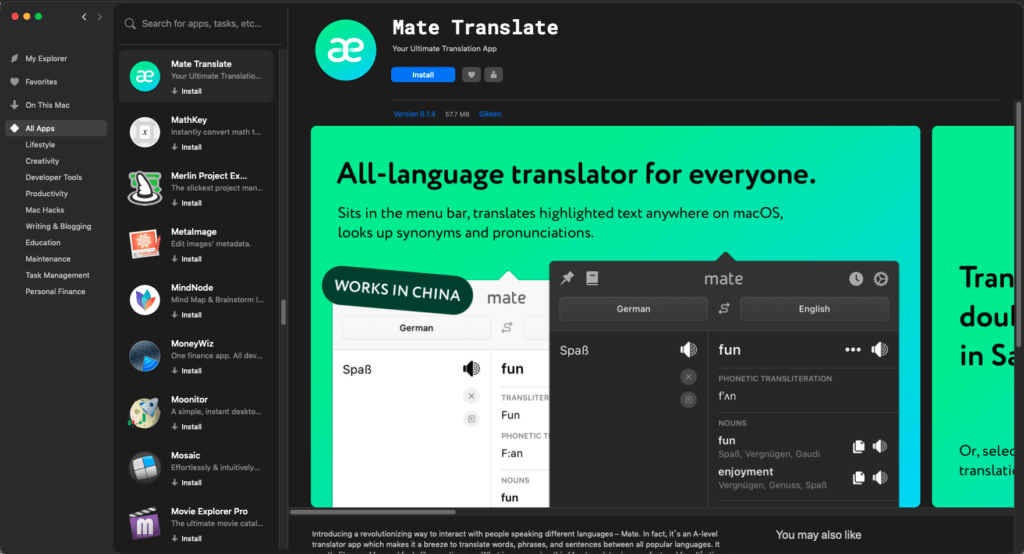The width and height of the screenshot is (1024, 554).
Task: Click the back navigation arrow
Action: point(84,17)
